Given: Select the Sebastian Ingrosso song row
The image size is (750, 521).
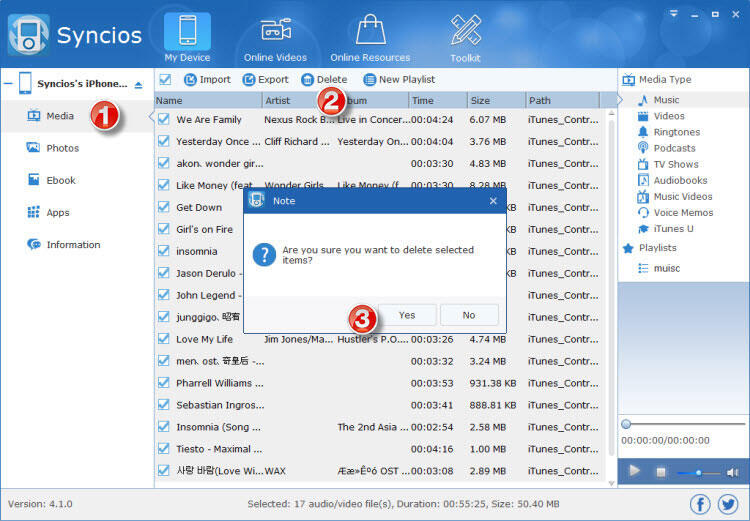Looking at the screenshot, I should click(x=378, y=405).
